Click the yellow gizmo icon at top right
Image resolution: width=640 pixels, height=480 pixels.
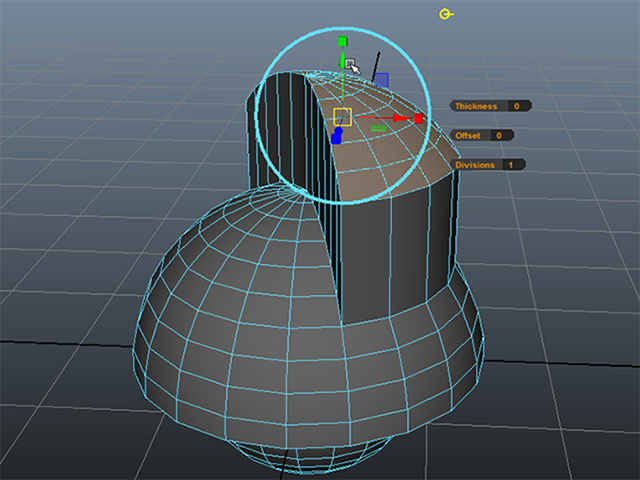pos(446,15)
